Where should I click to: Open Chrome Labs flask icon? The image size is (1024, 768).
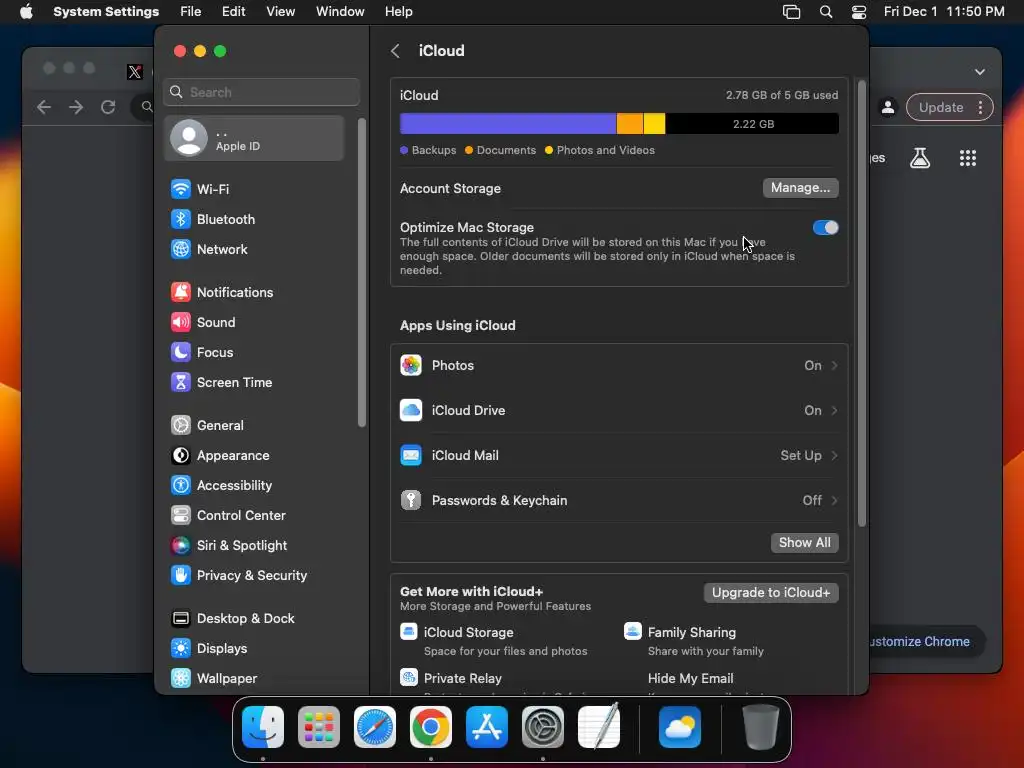[920, 158]
